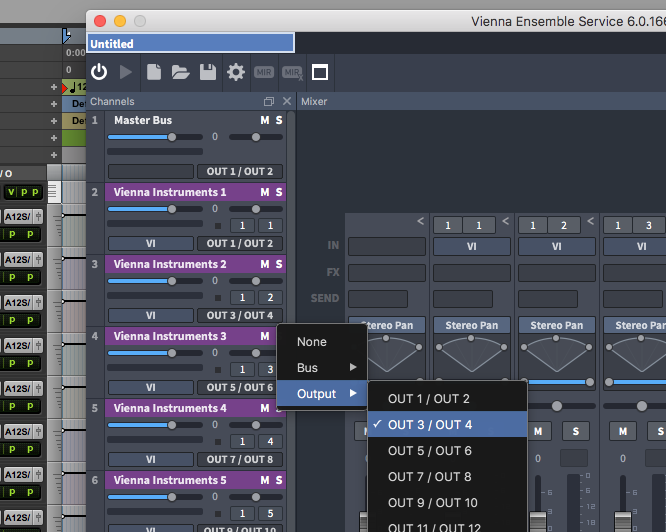The height and width of the screenshot is (532, 666).
Task: Save project with the floppy disk icon
Action: click(x=208, y=72)
